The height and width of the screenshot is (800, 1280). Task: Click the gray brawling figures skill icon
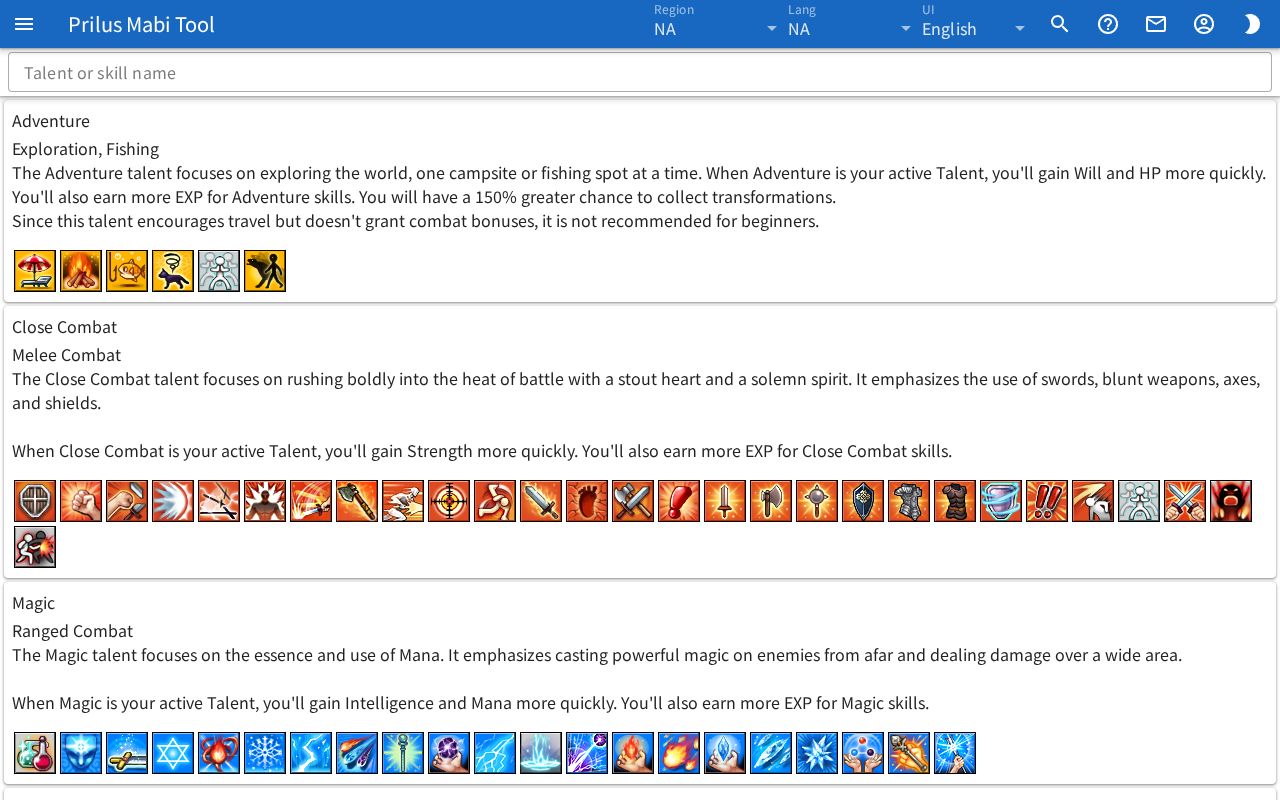point(35,547)
